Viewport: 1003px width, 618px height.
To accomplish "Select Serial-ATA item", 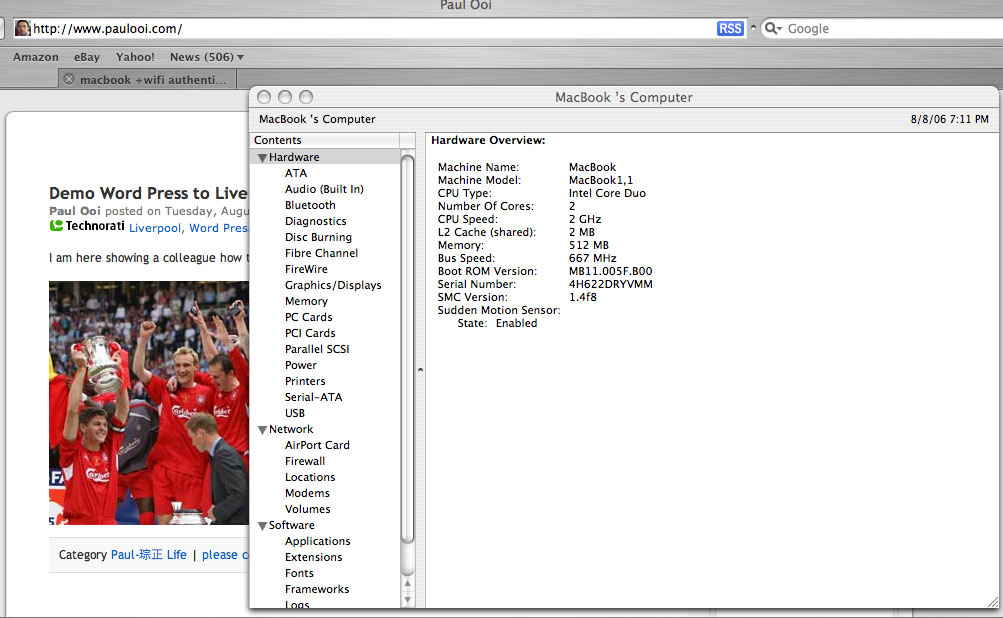I will (x=313, y=397).
